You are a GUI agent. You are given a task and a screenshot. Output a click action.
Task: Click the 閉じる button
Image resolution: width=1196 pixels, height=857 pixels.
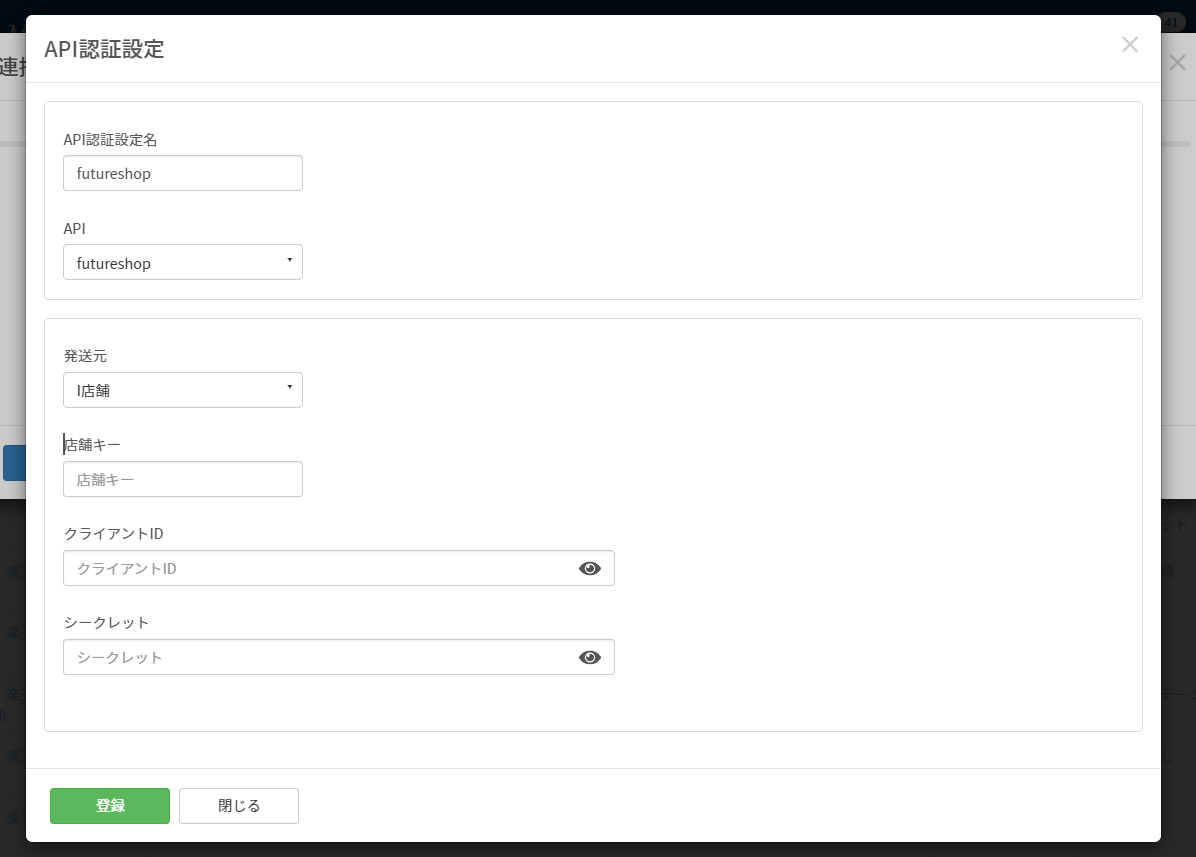coord(239,806)
